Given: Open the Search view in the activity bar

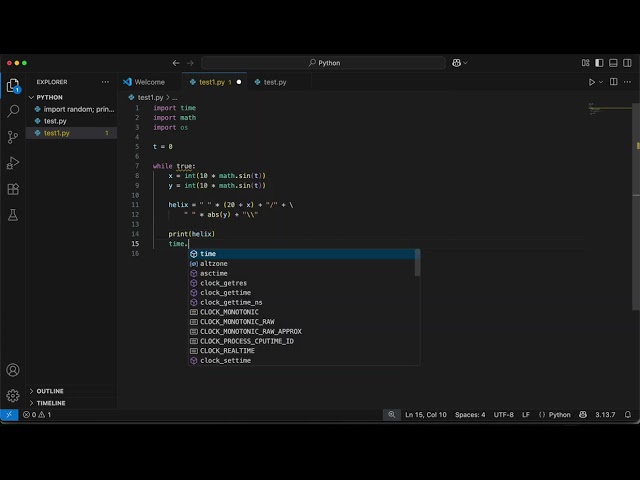Looking at the screenshot, I should coord(13,111).
